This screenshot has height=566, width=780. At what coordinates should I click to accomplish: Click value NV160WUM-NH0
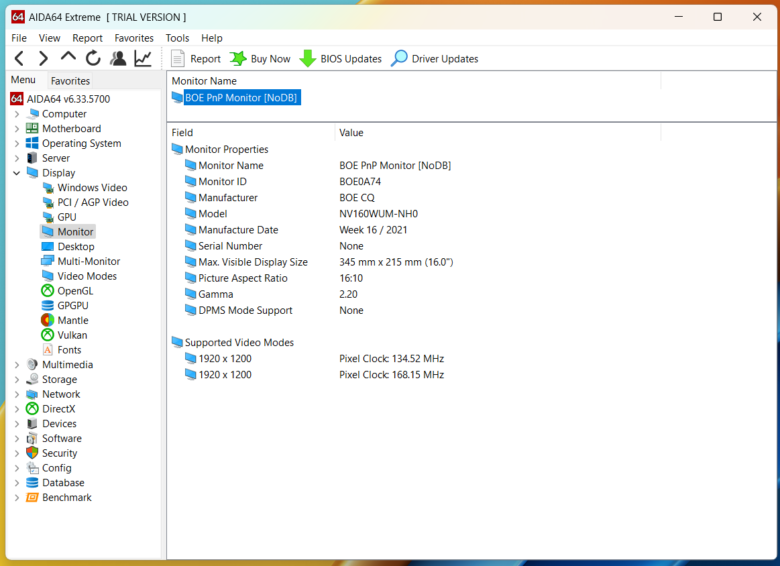pyautogui.click(x=379, y=214)
